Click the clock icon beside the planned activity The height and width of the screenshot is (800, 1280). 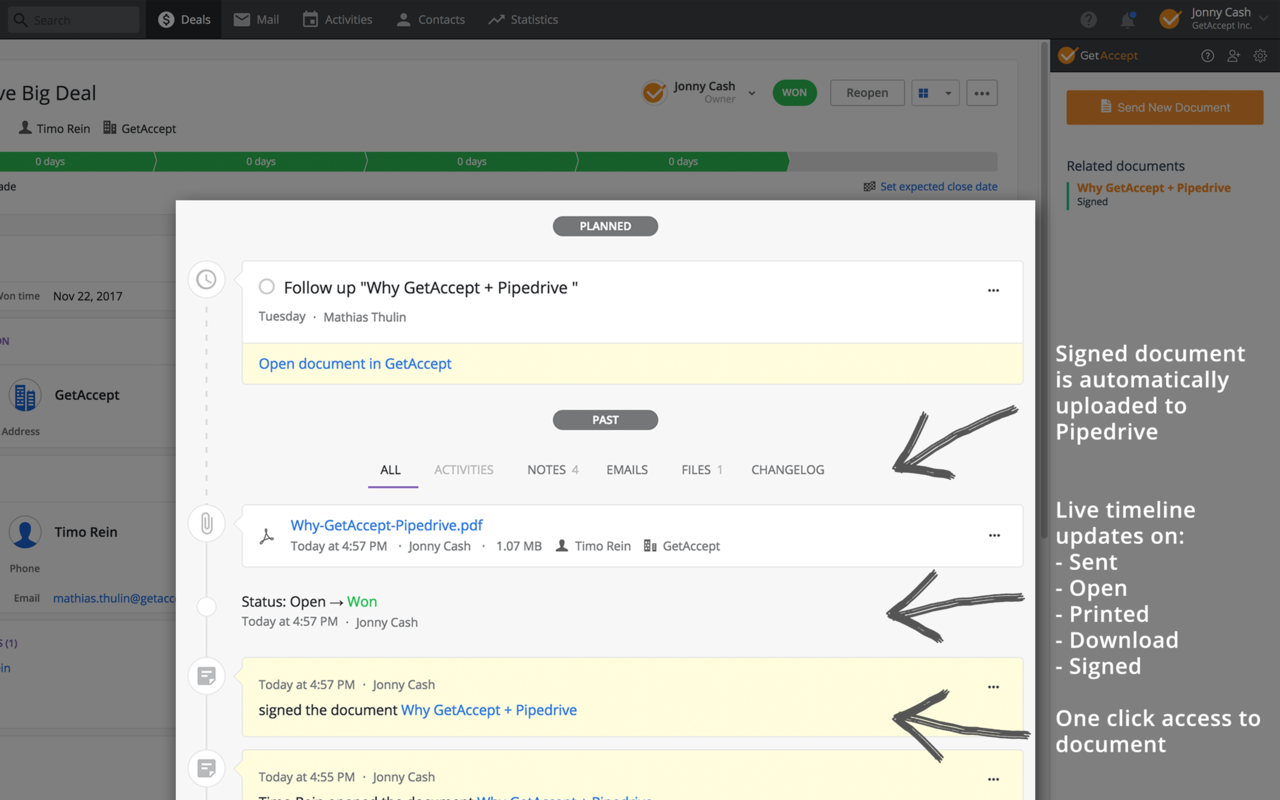(206, 279)
